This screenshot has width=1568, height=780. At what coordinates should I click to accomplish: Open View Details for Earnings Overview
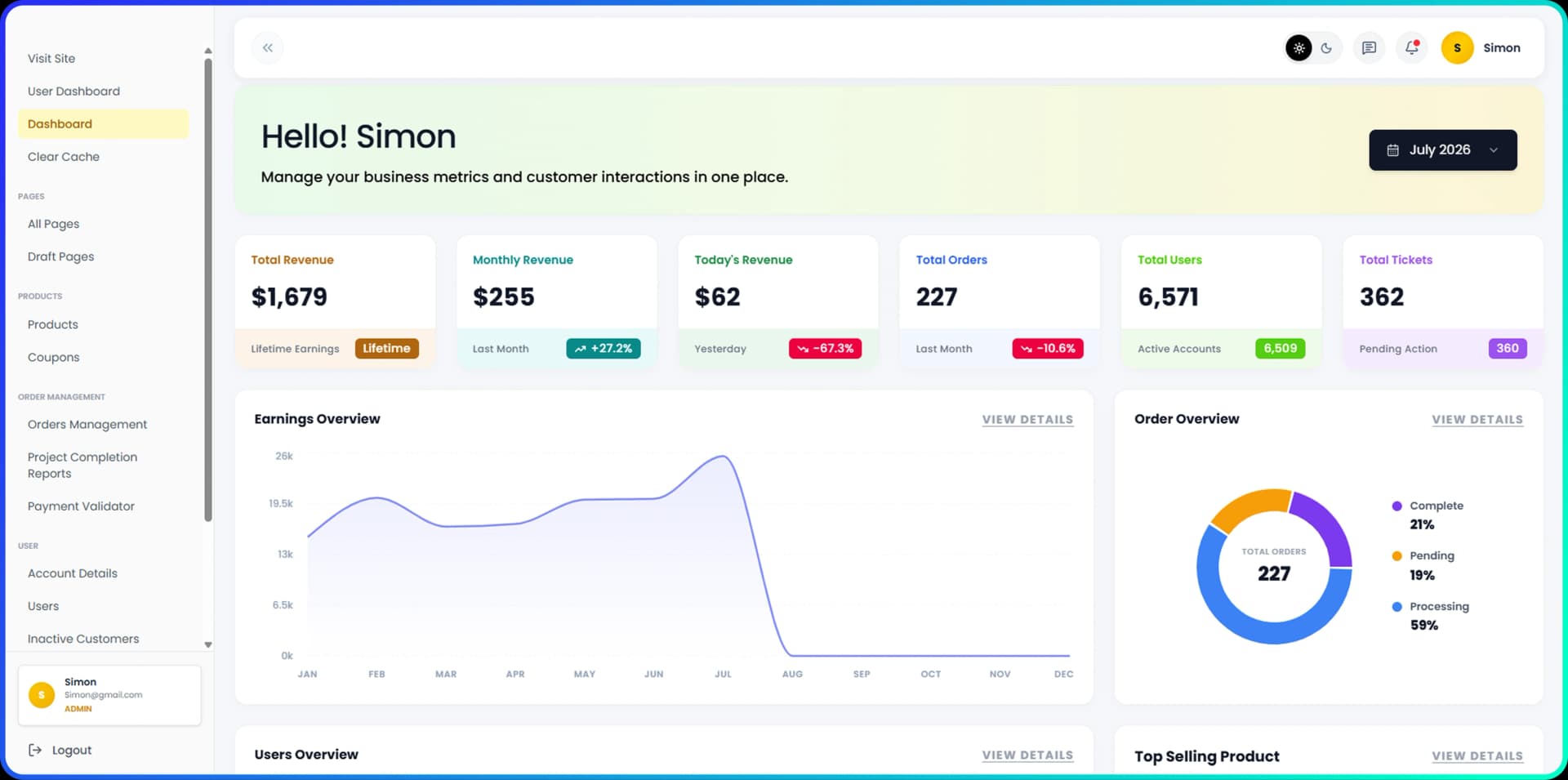click(1027, 420)
